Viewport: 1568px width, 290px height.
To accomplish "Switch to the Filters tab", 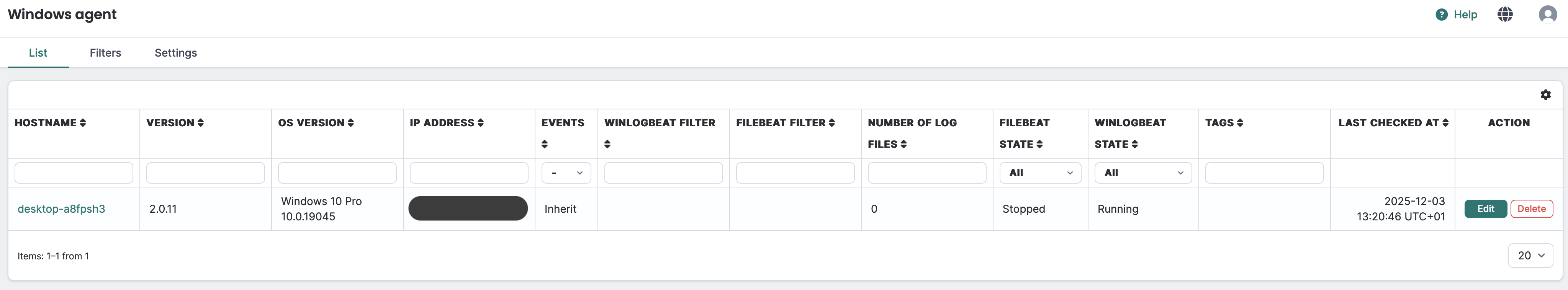I will (105, 53).
